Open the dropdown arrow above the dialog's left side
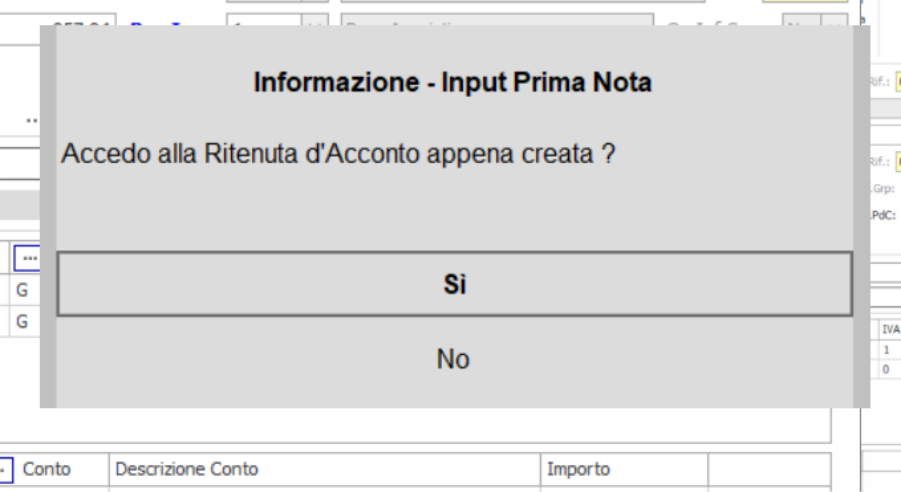This screenshot has height=492, width=901. [315, 20]
